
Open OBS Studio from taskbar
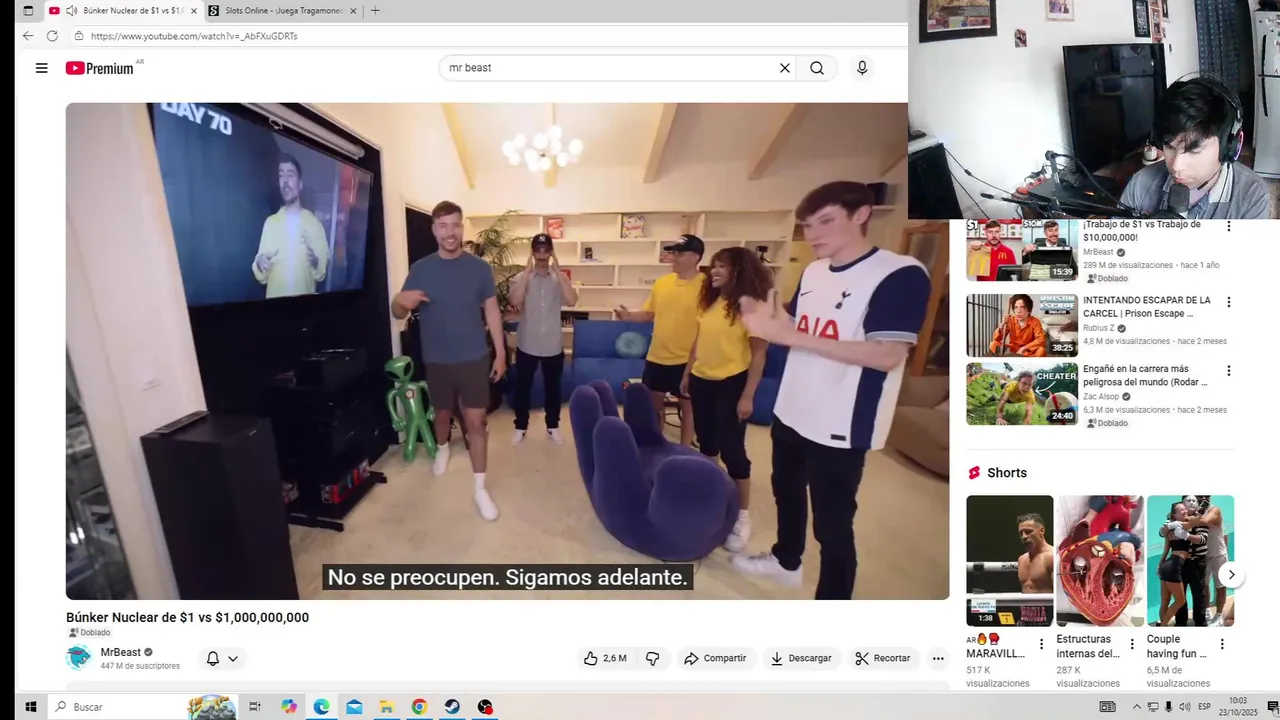485,707
